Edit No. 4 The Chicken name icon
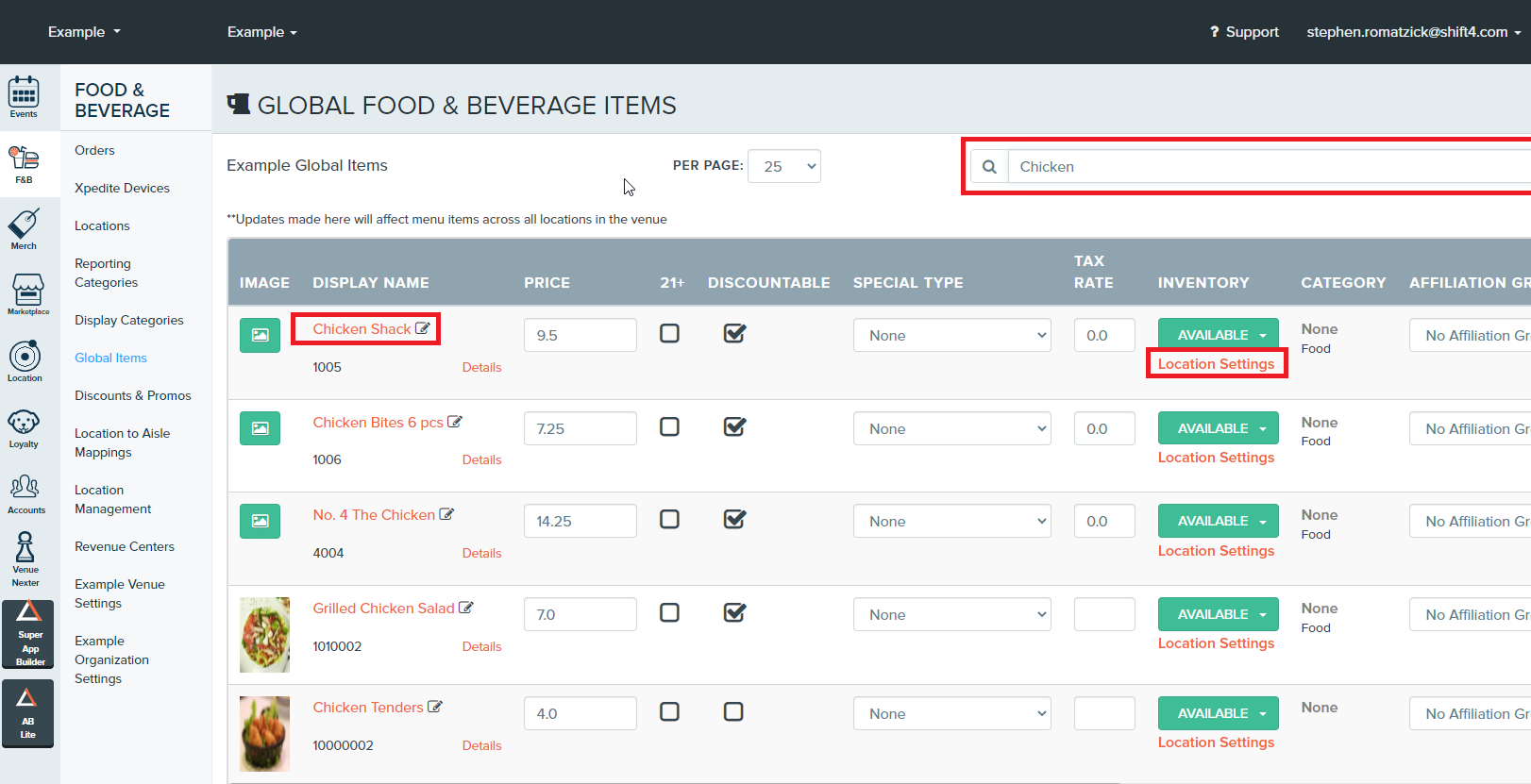 tap(446, 514)
